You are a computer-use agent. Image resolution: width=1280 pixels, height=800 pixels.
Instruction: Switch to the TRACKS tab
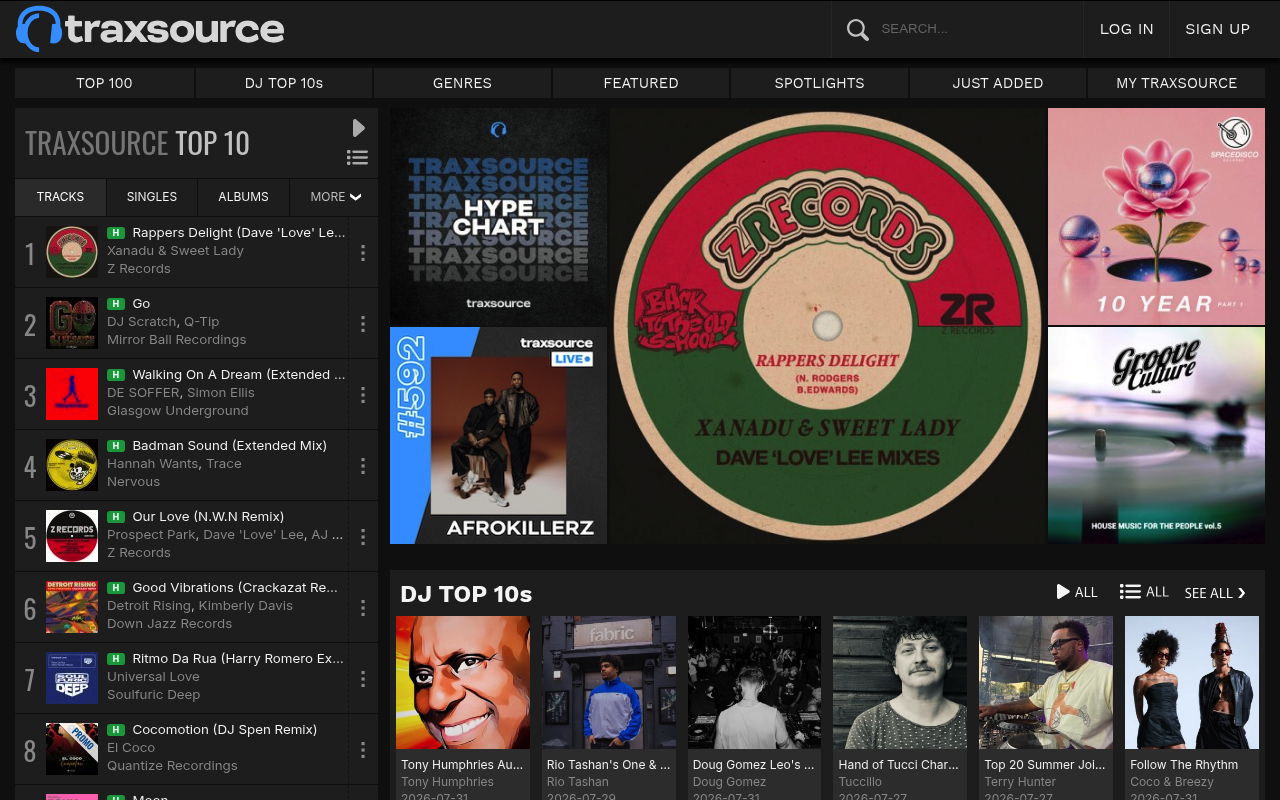(60, 197)
